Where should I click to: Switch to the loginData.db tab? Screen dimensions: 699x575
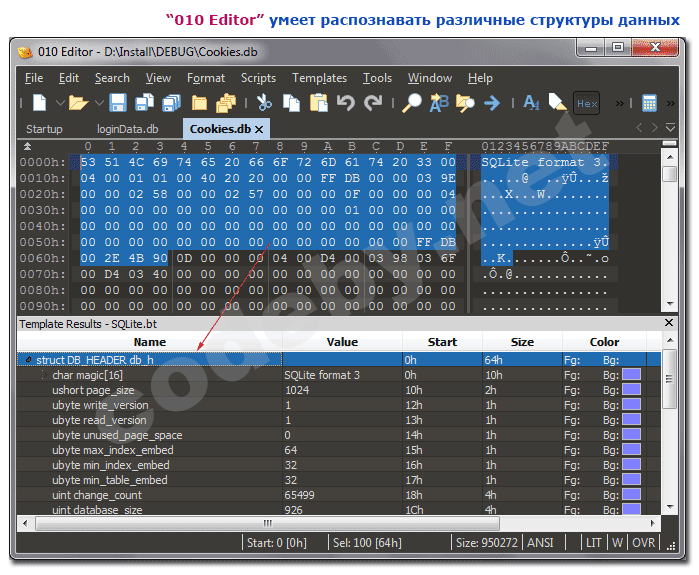127,129
